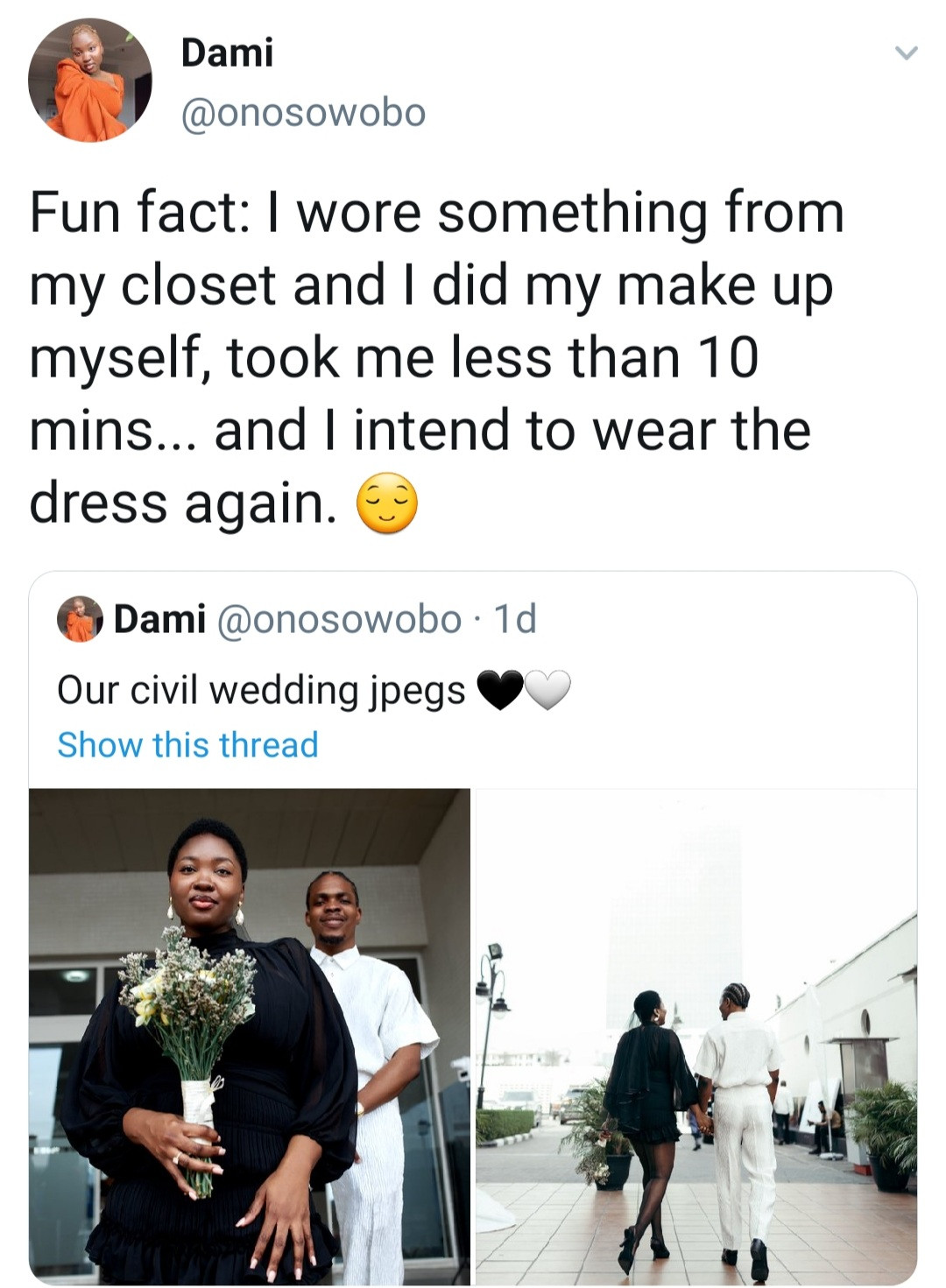Click the relieved face emoji
The width and height of the screenshot is (946, 1288).
386,503
